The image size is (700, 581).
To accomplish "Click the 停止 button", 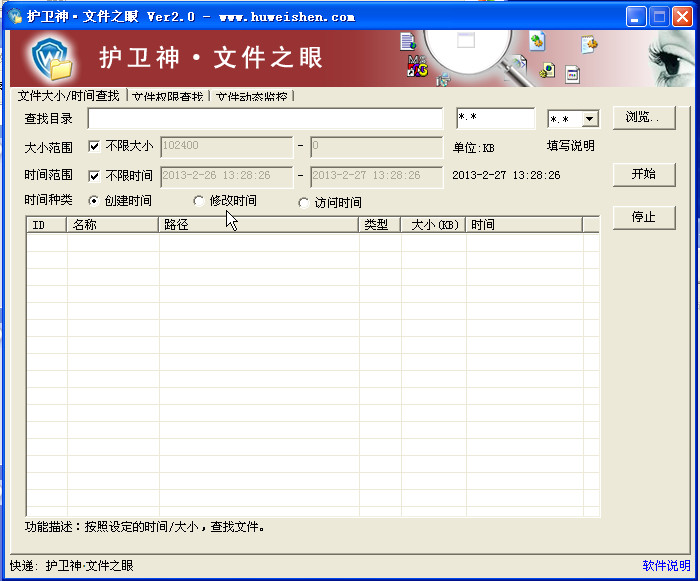I will [644, 217].
